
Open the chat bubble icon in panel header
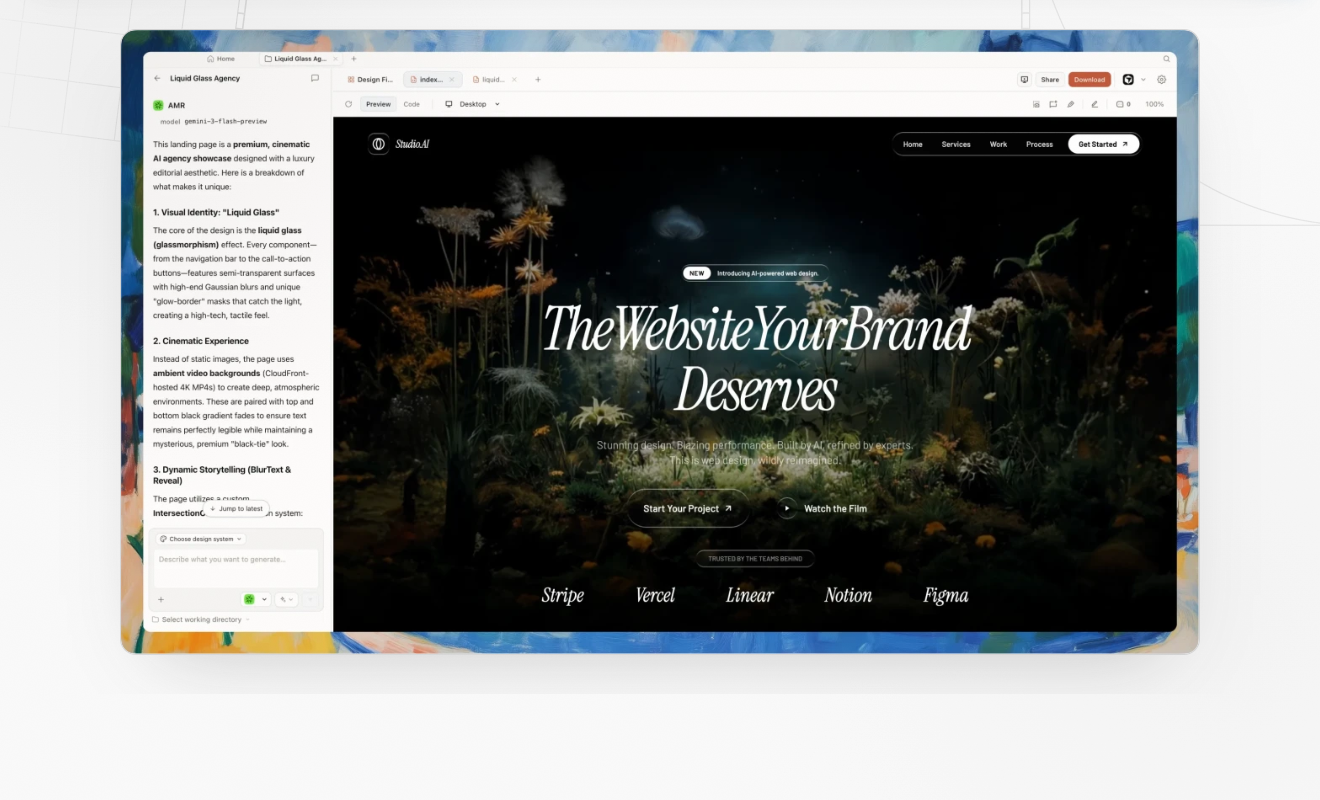click(315, 78)
